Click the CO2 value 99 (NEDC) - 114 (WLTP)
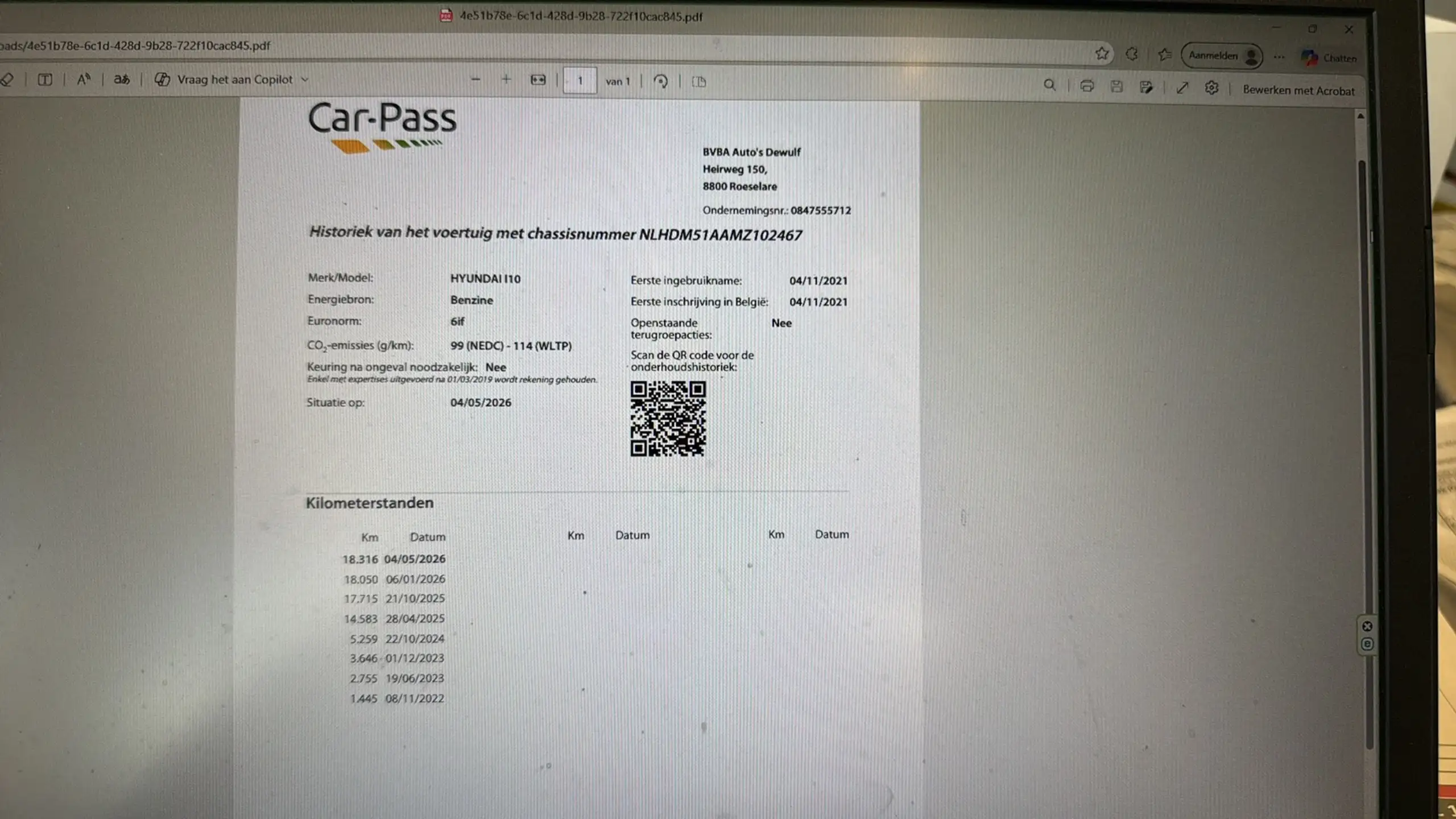 pyautogui.click(x=511, y=346)
